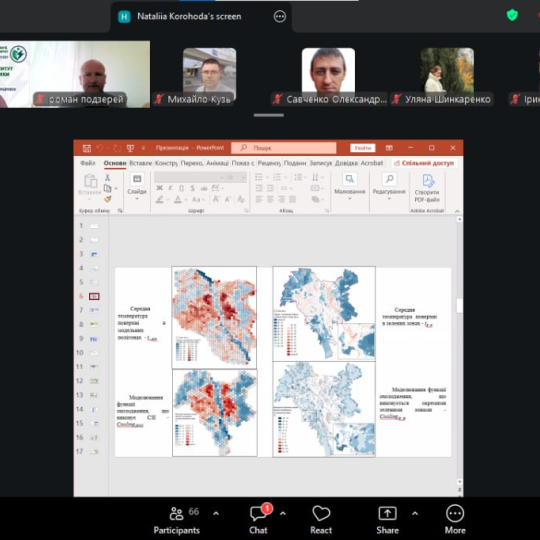This screenshot has width=540, height=540.
Task: Toggle bold Ж formatting
Action: coord(159,188)
